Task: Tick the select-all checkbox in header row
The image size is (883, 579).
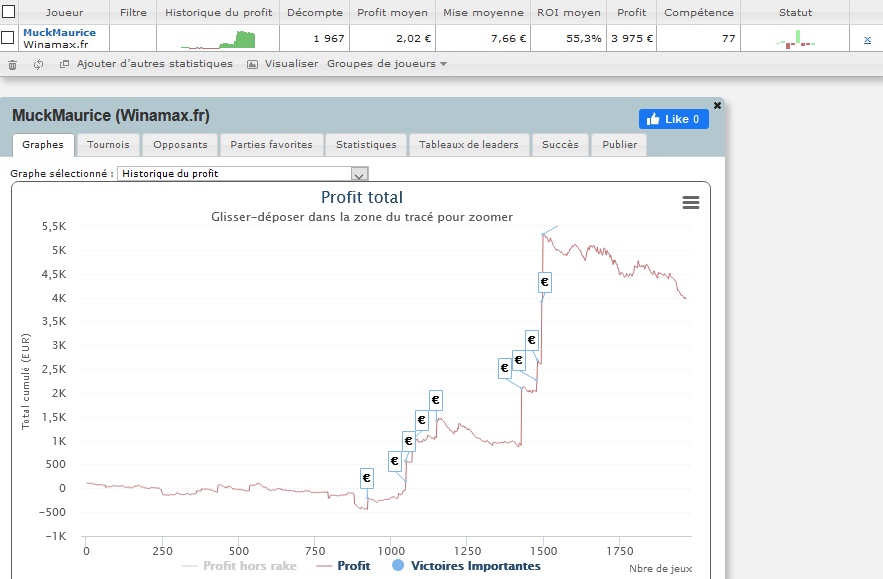Action: tap(8, 11)
